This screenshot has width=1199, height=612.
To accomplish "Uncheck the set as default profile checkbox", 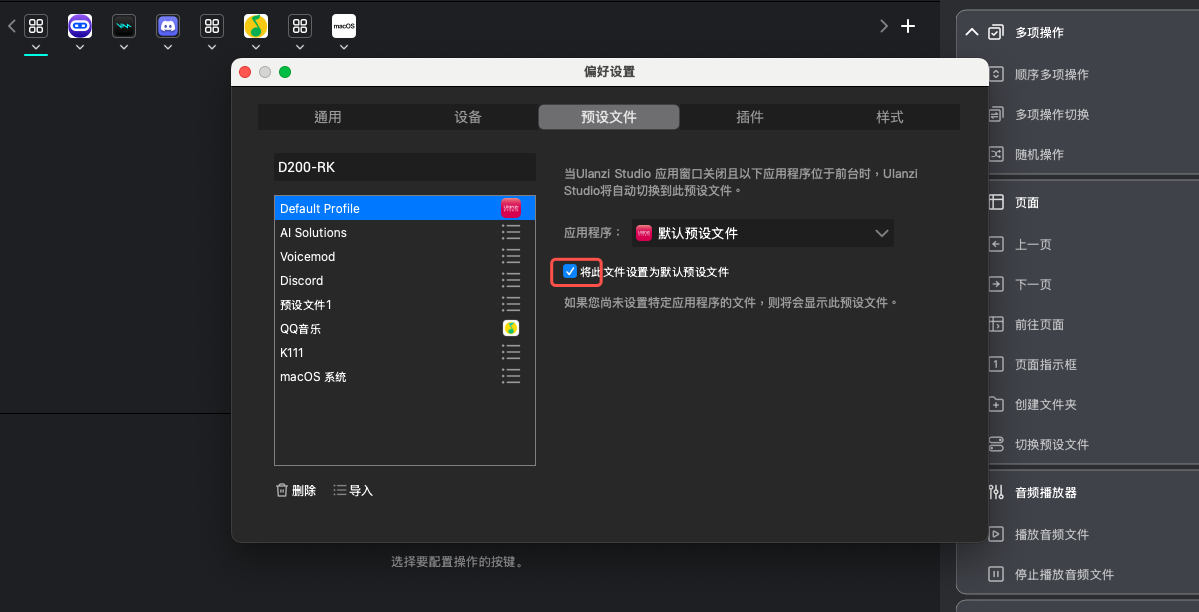I will click(570, 271).
